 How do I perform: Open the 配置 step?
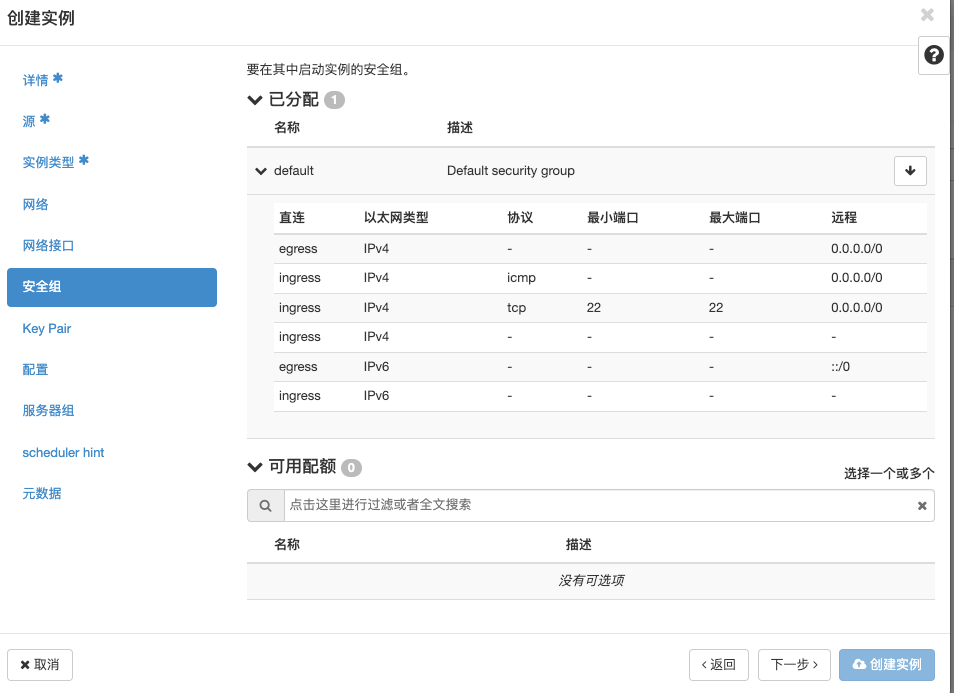coord(35,369)
